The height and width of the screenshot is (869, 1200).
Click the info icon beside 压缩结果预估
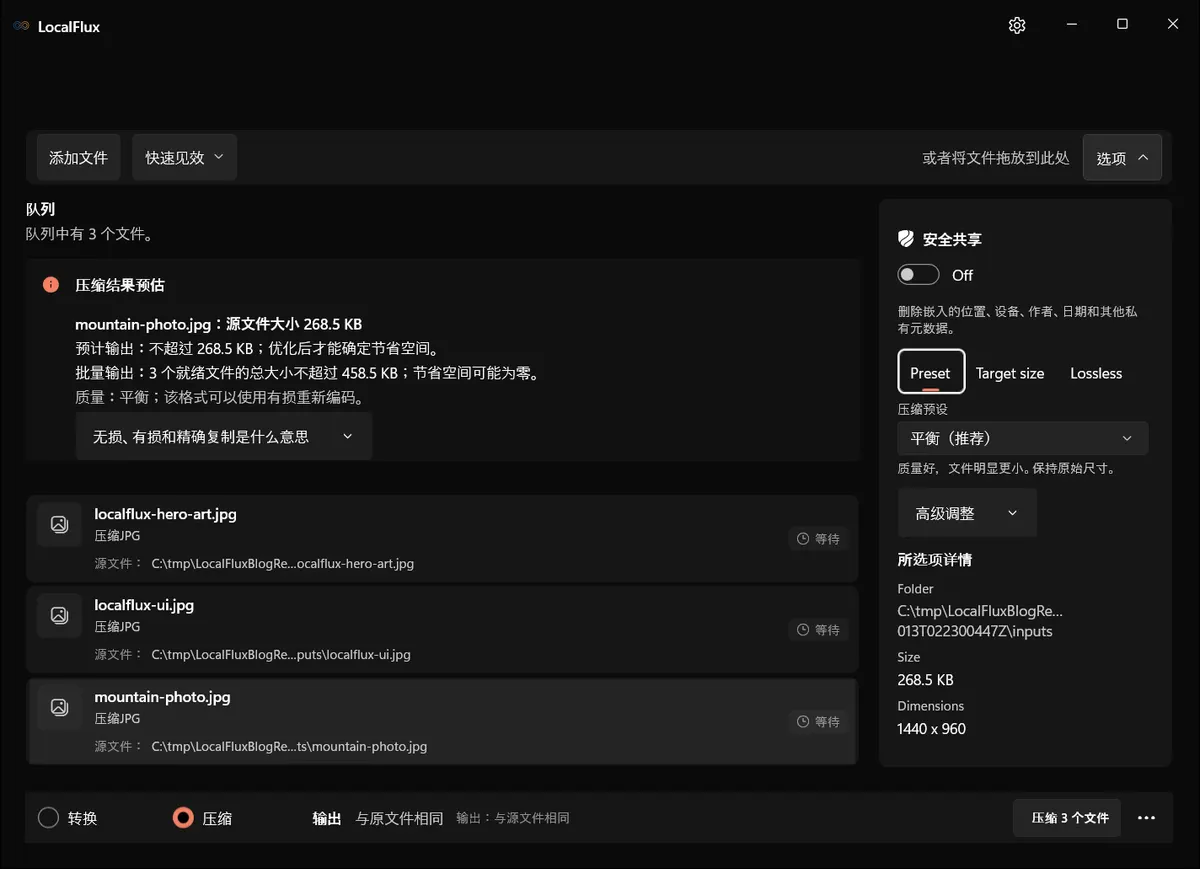[51, 285]
